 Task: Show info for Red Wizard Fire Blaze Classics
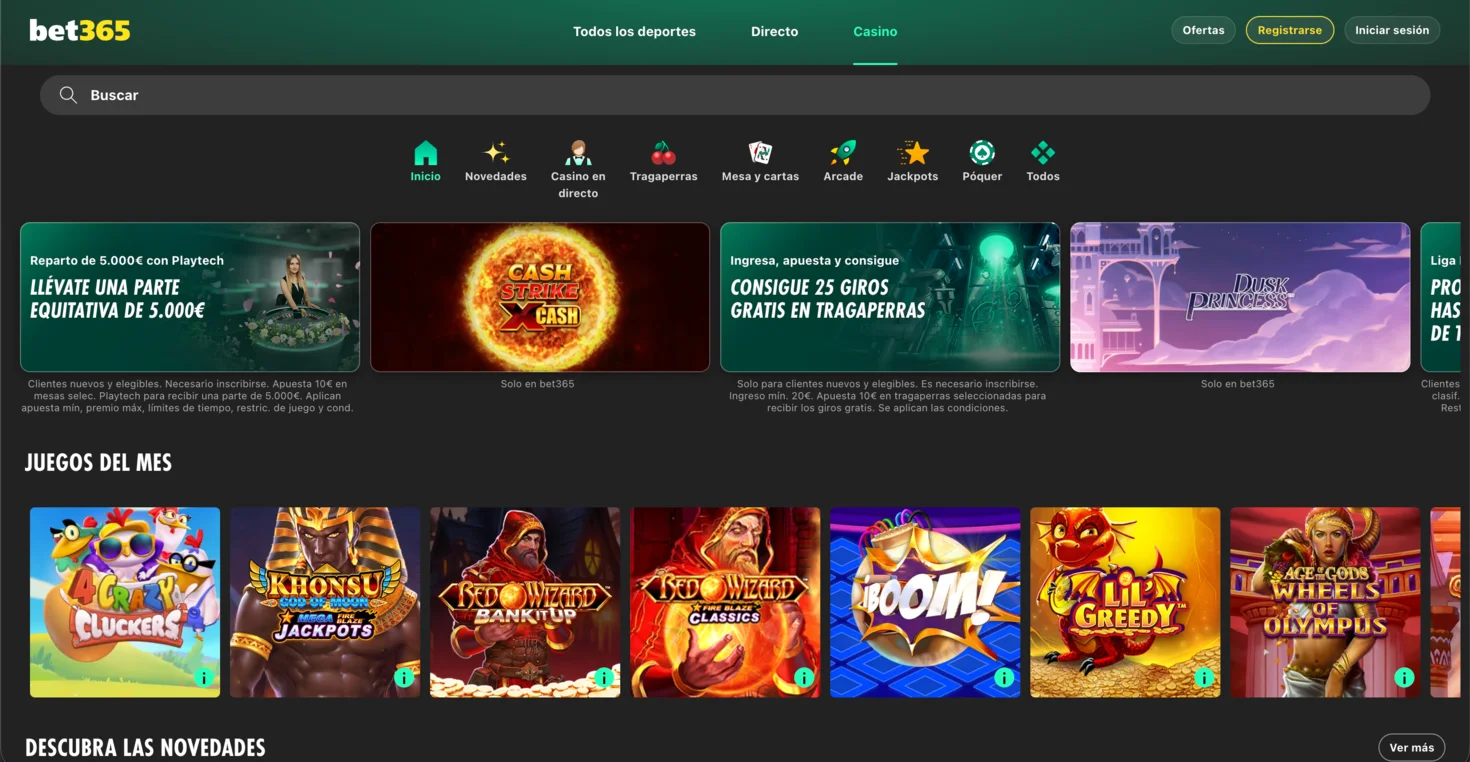[x=804, y=678]
